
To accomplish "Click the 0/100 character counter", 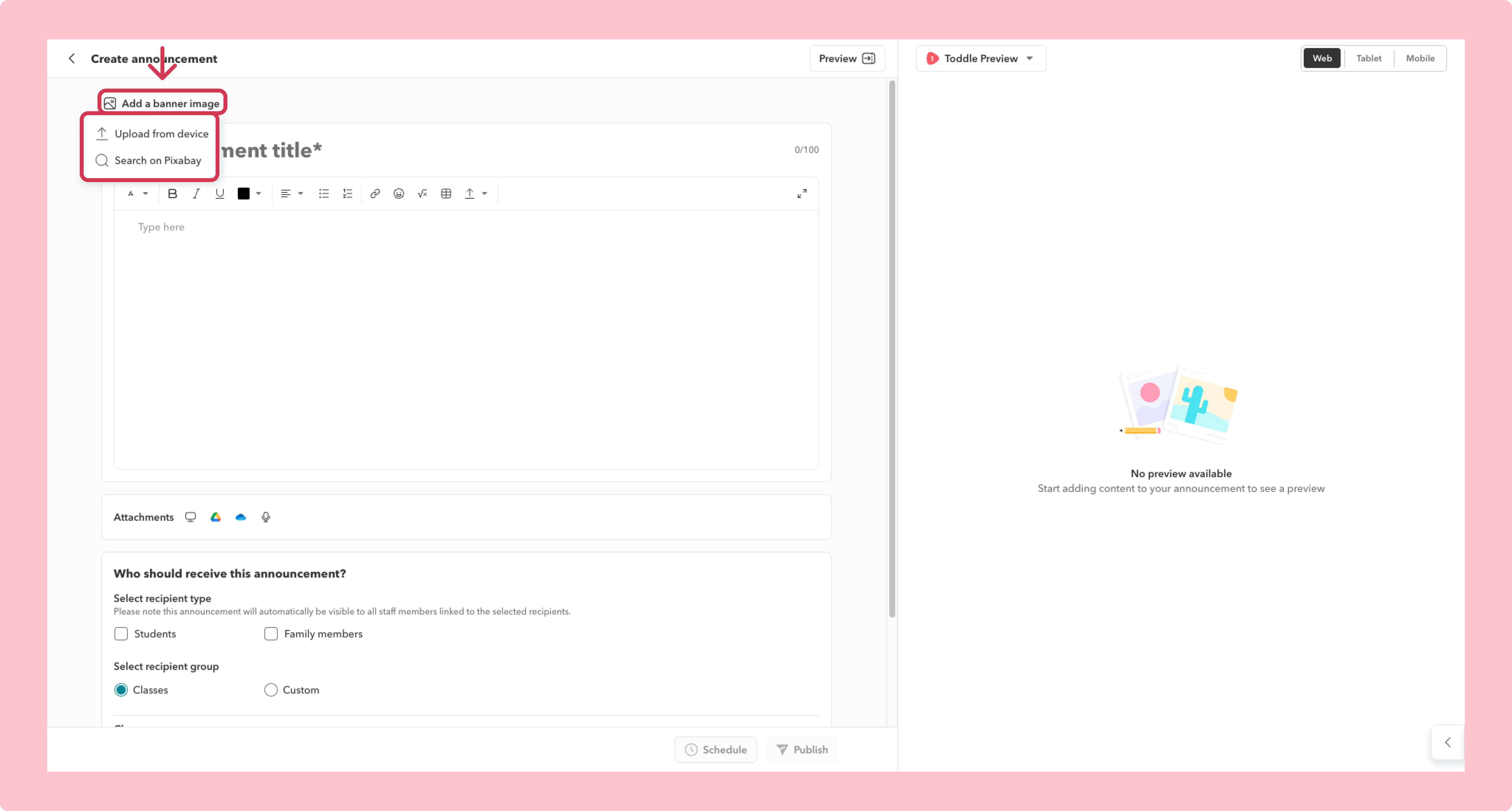I will [x=806, y=150].
